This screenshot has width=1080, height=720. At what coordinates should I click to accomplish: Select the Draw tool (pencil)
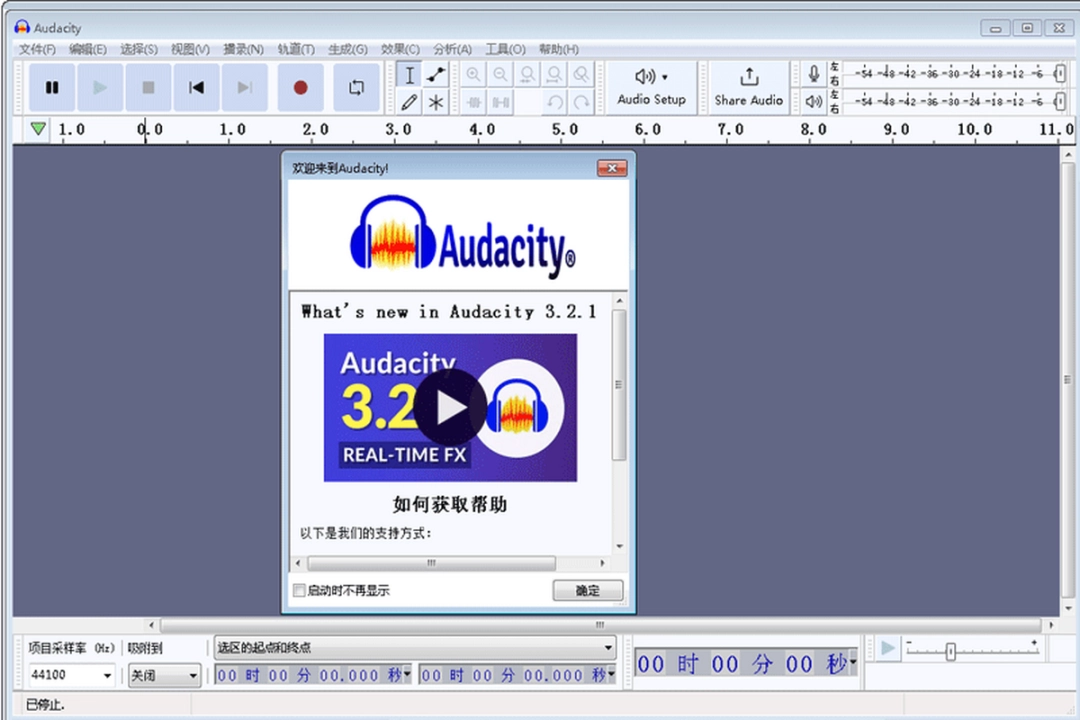(410, 101)
